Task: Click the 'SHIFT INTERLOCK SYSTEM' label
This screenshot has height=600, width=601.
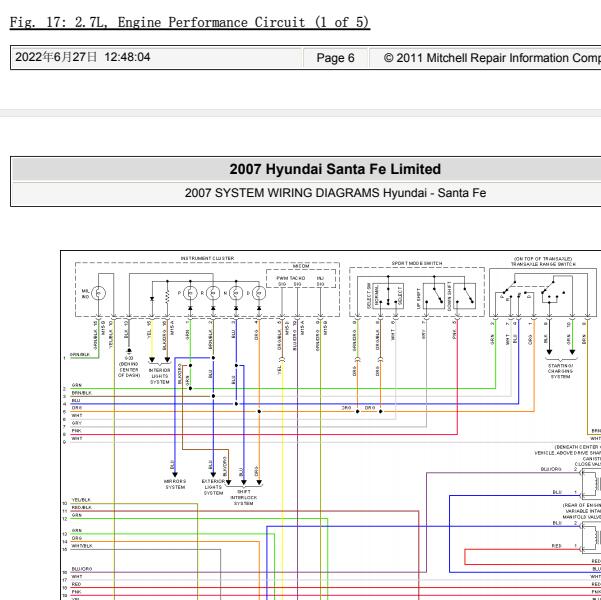Action: [x=243, y=497]
